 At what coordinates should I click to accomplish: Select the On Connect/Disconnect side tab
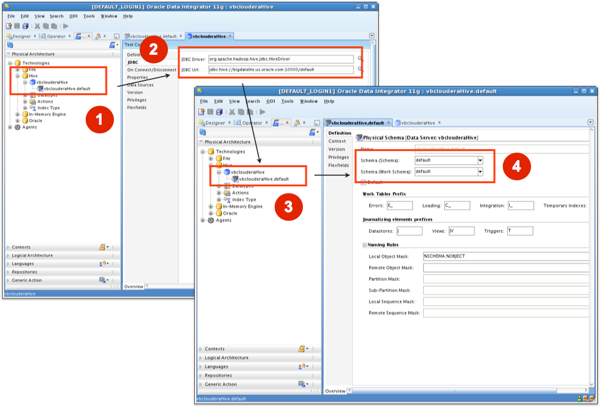tap(152, 70)
